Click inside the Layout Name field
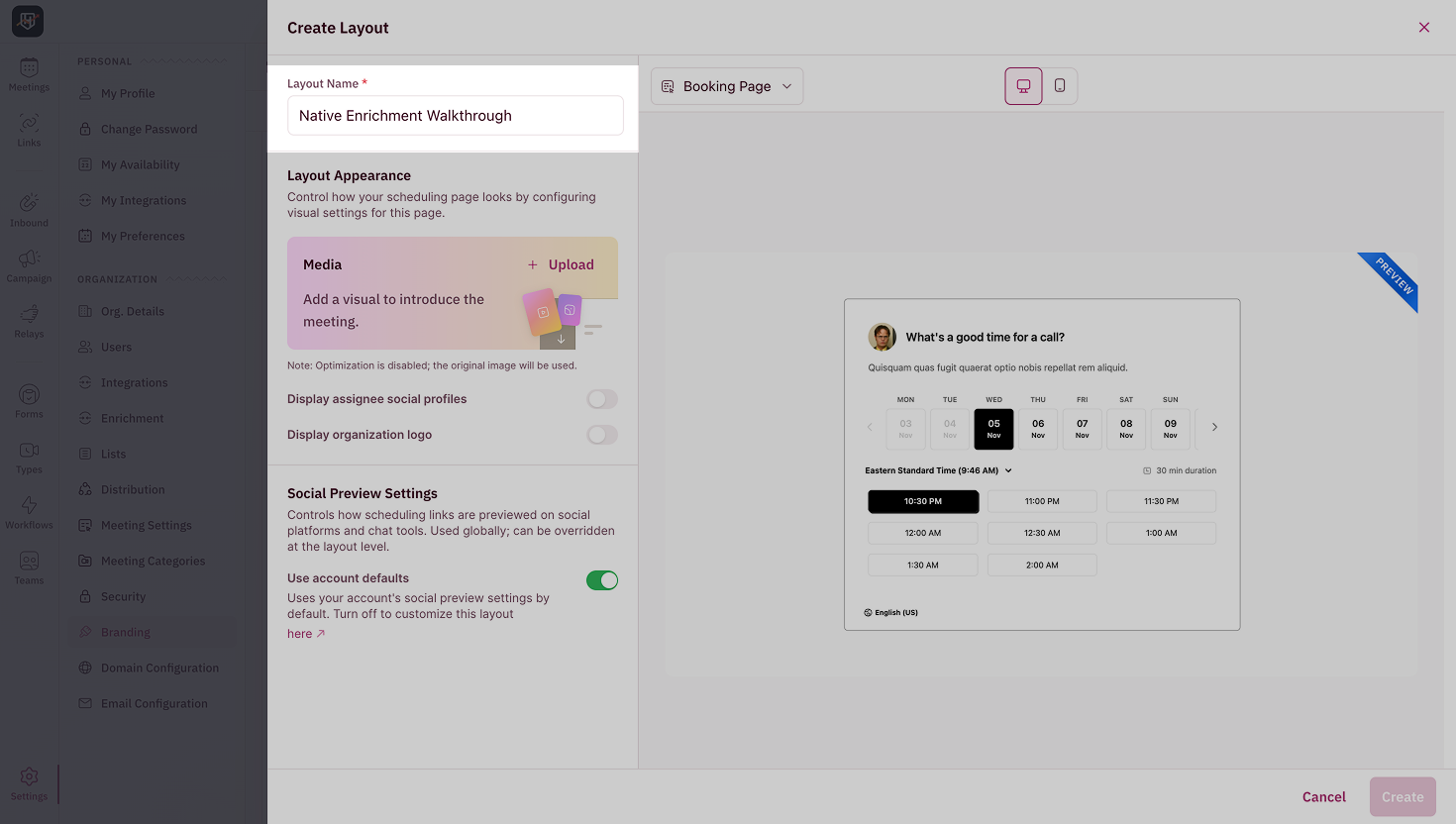Image resolution: width=1456 pixels, height=824 pixels. [x=455, y=115]
